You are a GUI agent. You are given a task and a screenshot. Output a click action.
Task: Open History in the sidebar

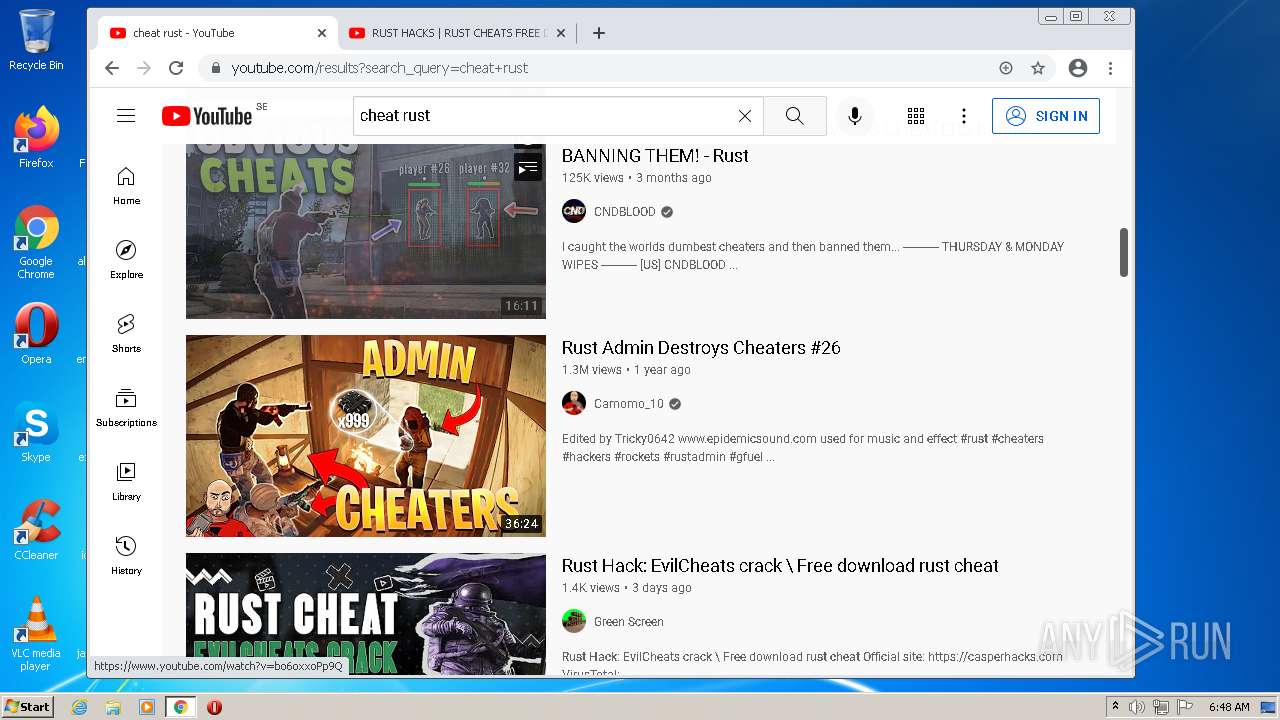point(126,556)
